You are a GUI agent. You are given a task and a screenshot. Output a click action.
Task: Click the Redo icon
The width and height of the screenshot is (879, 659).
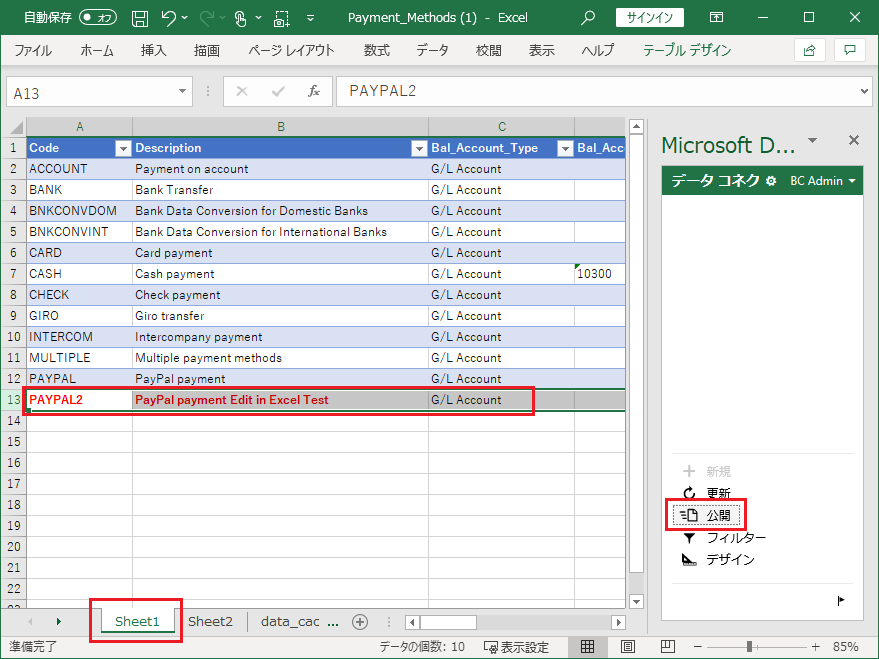(x=206, y=18)
